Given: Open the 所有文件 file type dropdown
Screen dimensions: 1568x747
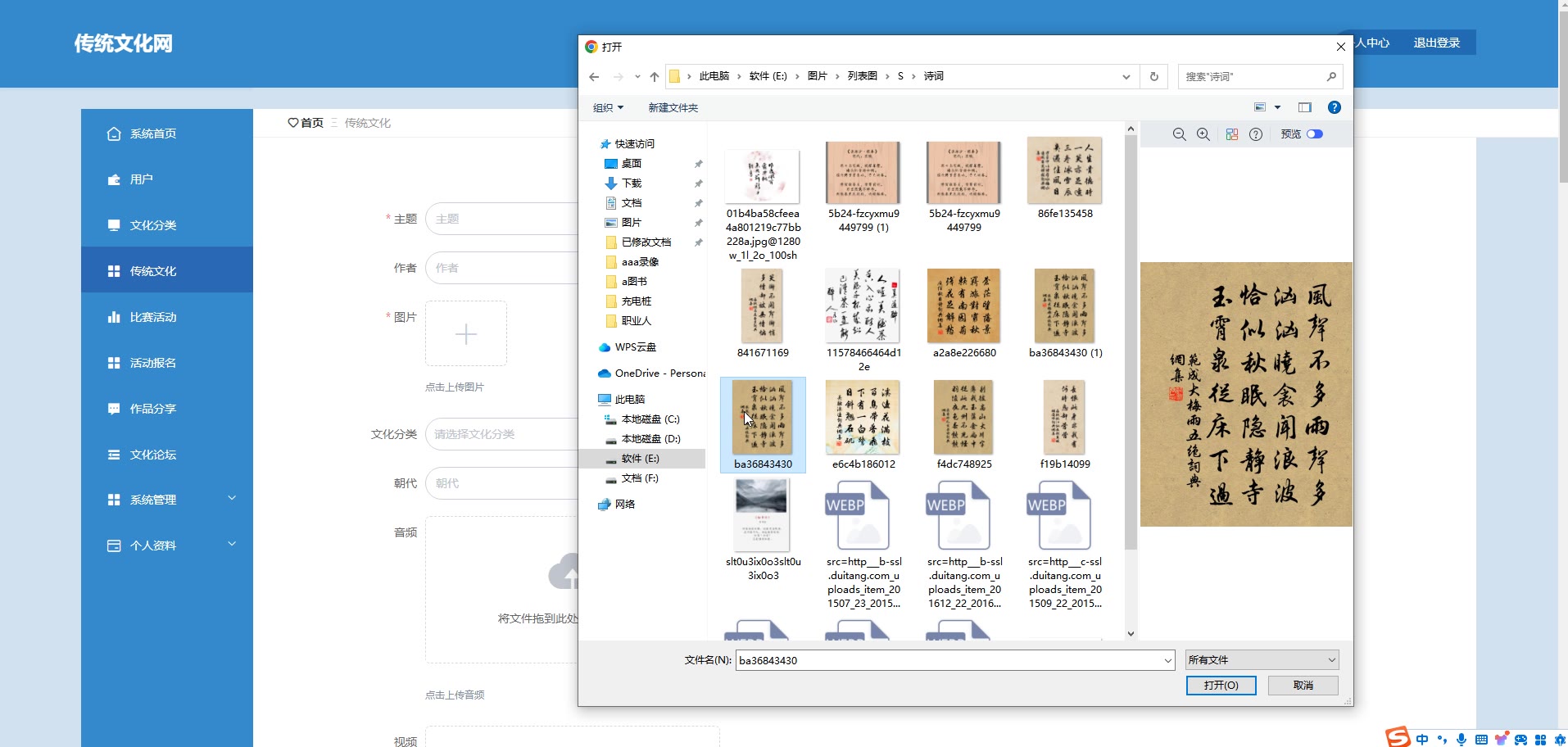Looking at the screenshot, I should pyautogui.click(x=1262, y=660).
